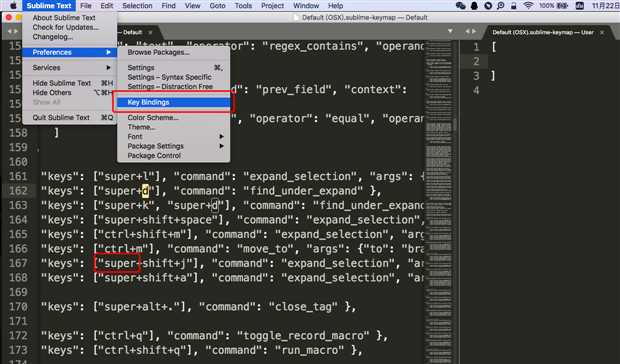Open the Selection menu

(137, 6)
